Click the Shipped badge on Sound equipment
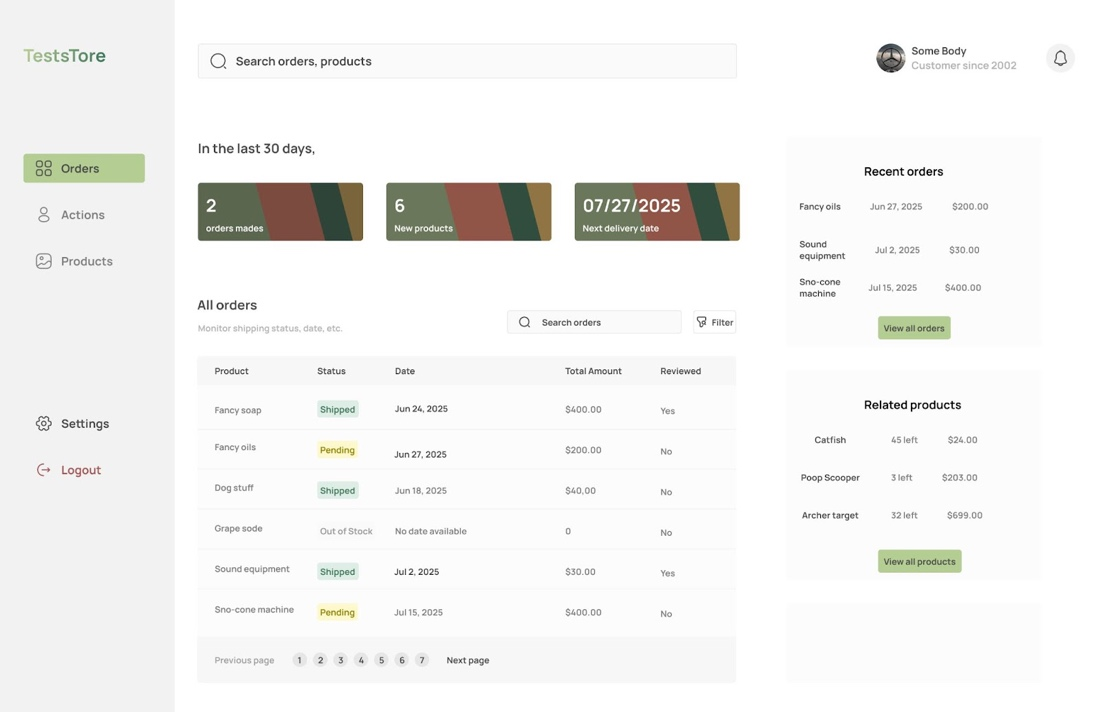This screenshot has width=1100, height=712. pos(337,571)
